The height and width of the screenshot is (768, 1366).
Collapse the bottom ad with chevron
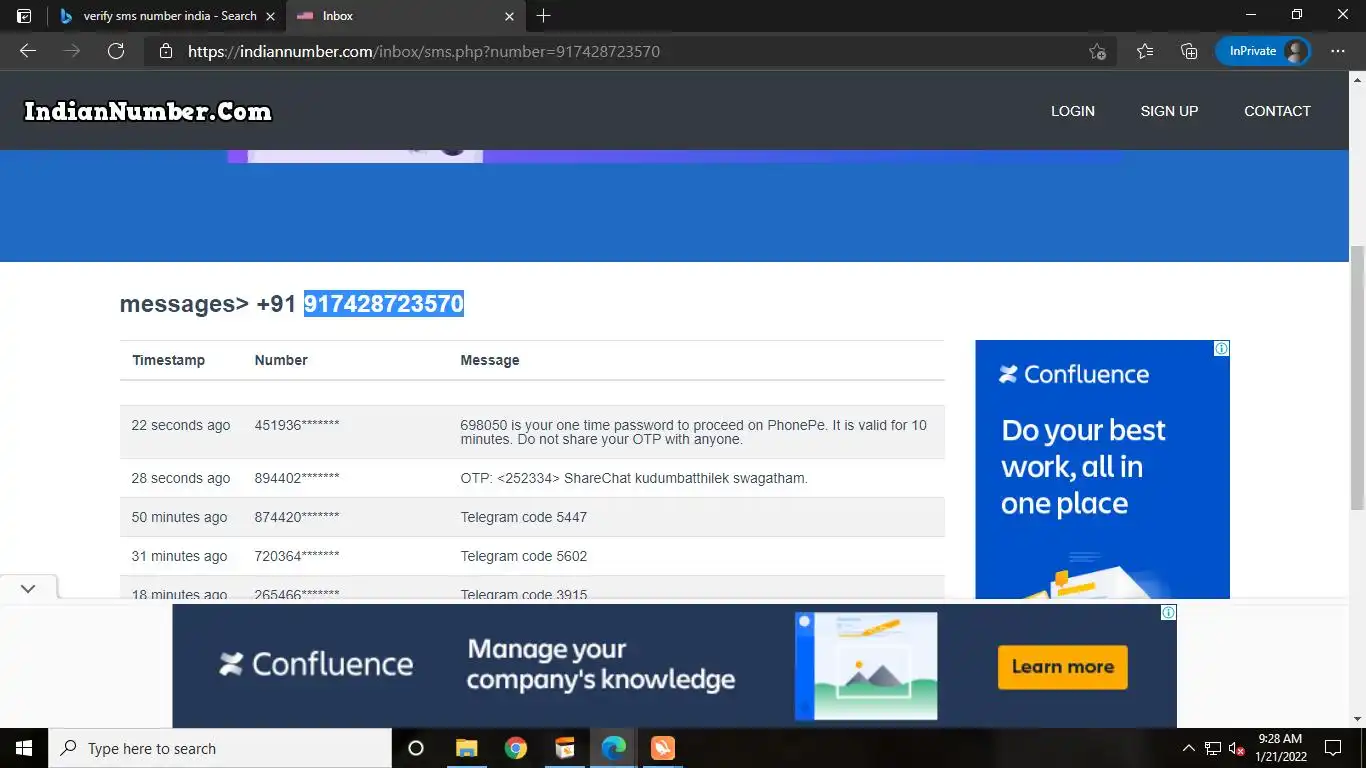pos(28,589)
